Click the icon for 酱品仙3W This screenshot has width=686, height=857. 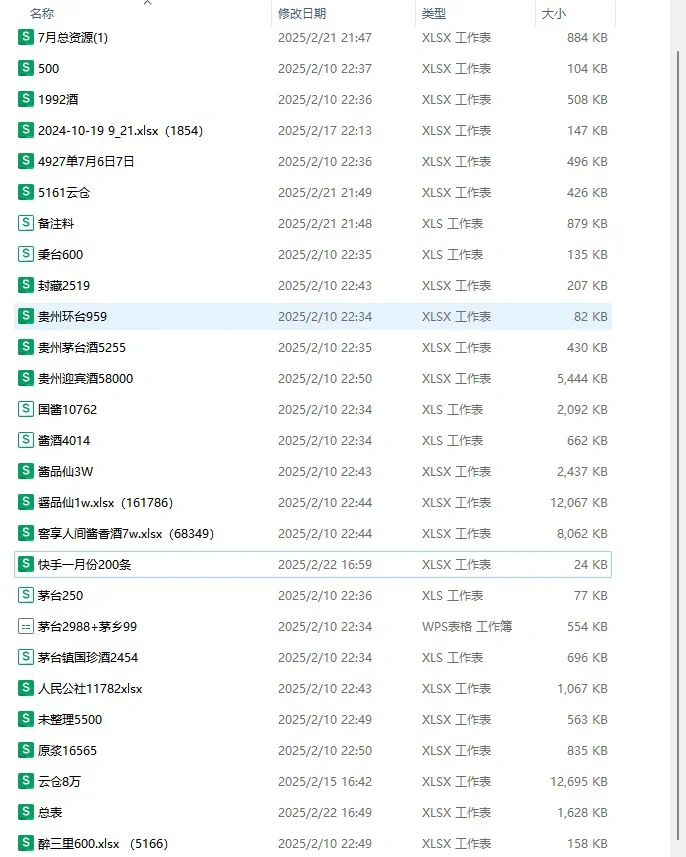(26, 471)
